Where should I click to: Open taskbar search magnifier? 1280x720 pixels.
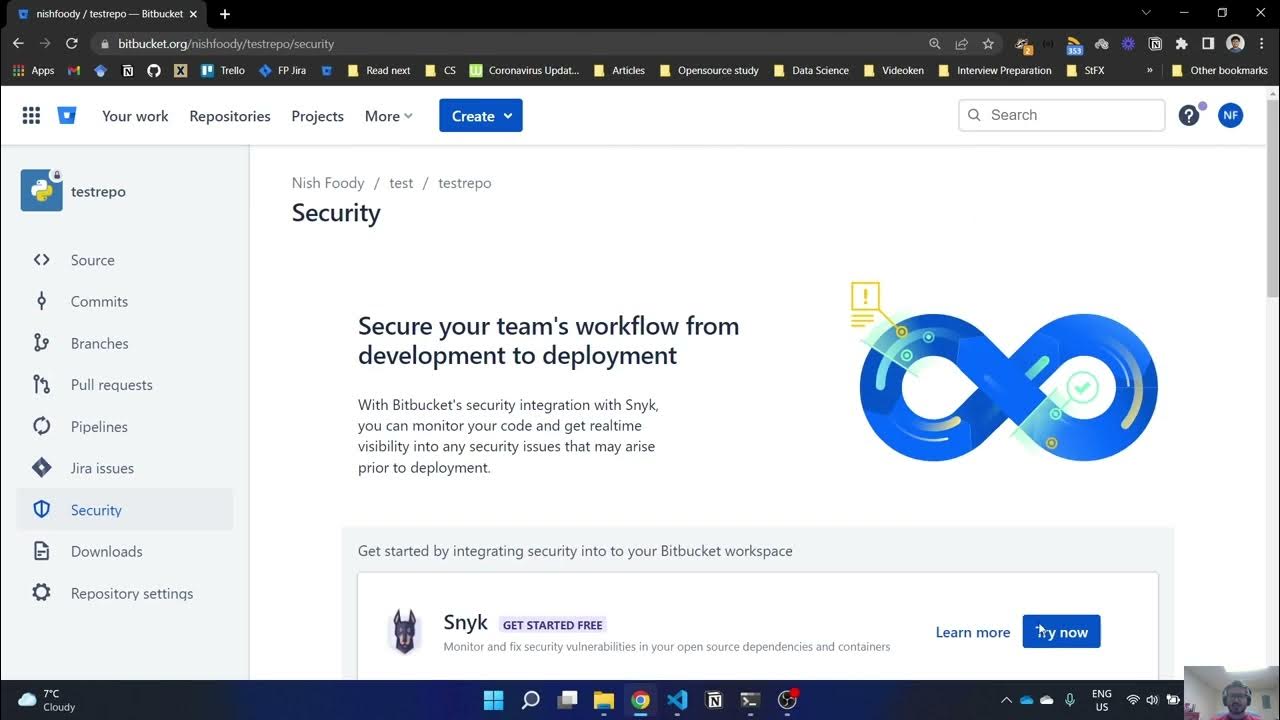(531, 700)
